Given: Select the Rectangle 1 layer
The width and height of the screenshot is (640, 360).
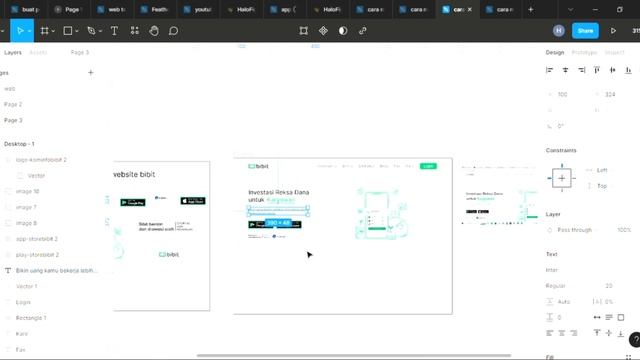Looking at the screenshot, I should point(31,318).
